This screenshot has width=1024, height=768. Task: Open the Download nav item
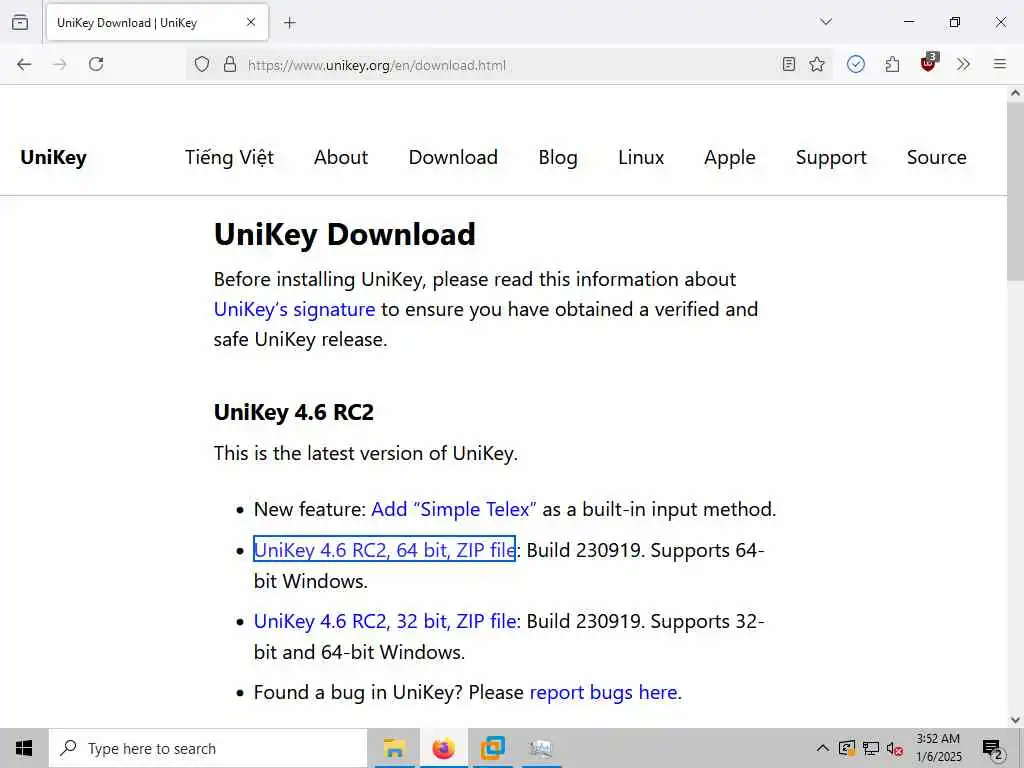click(x=453, y=157)
